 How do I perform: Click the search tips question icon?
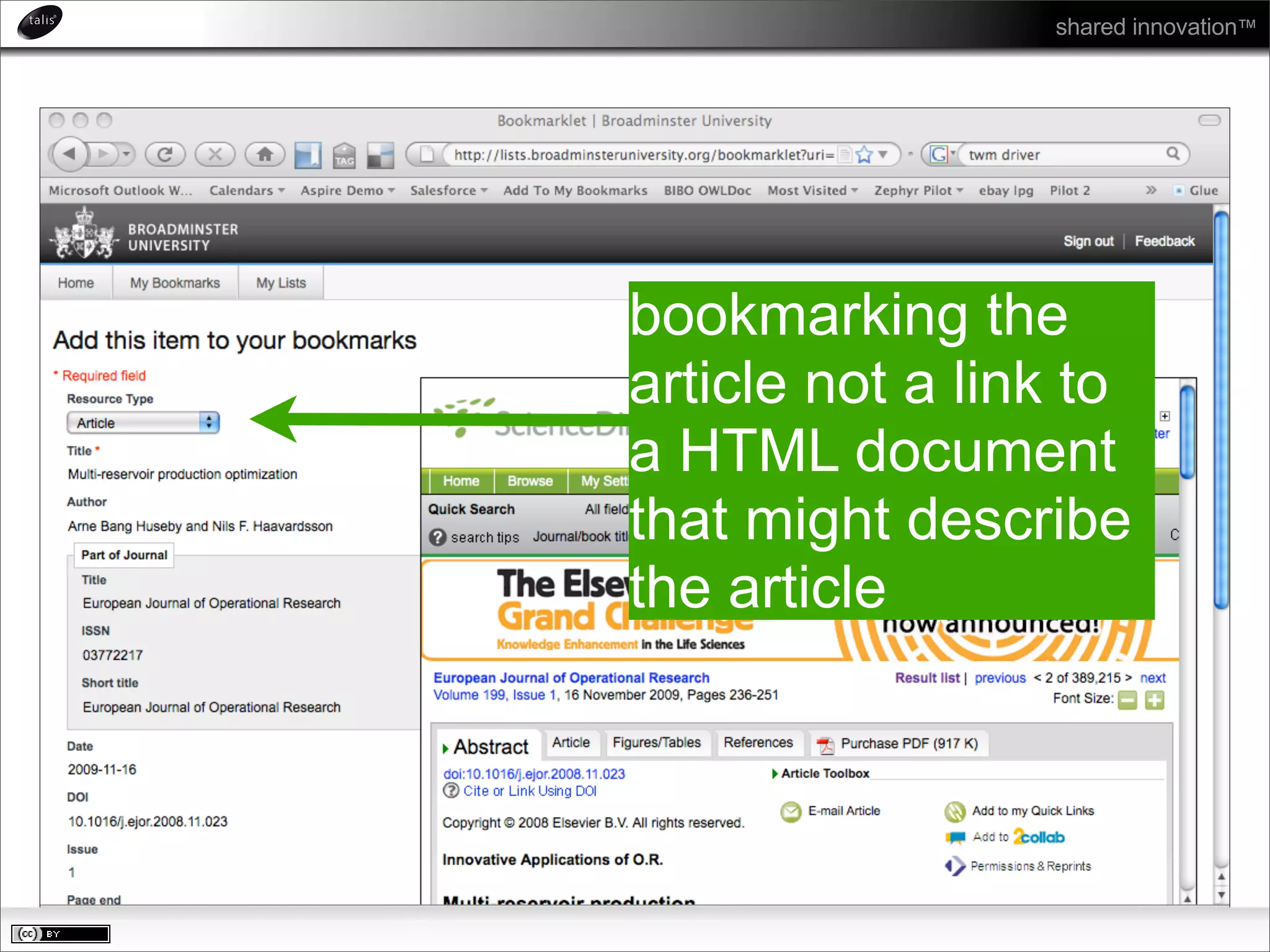(437, 537)
